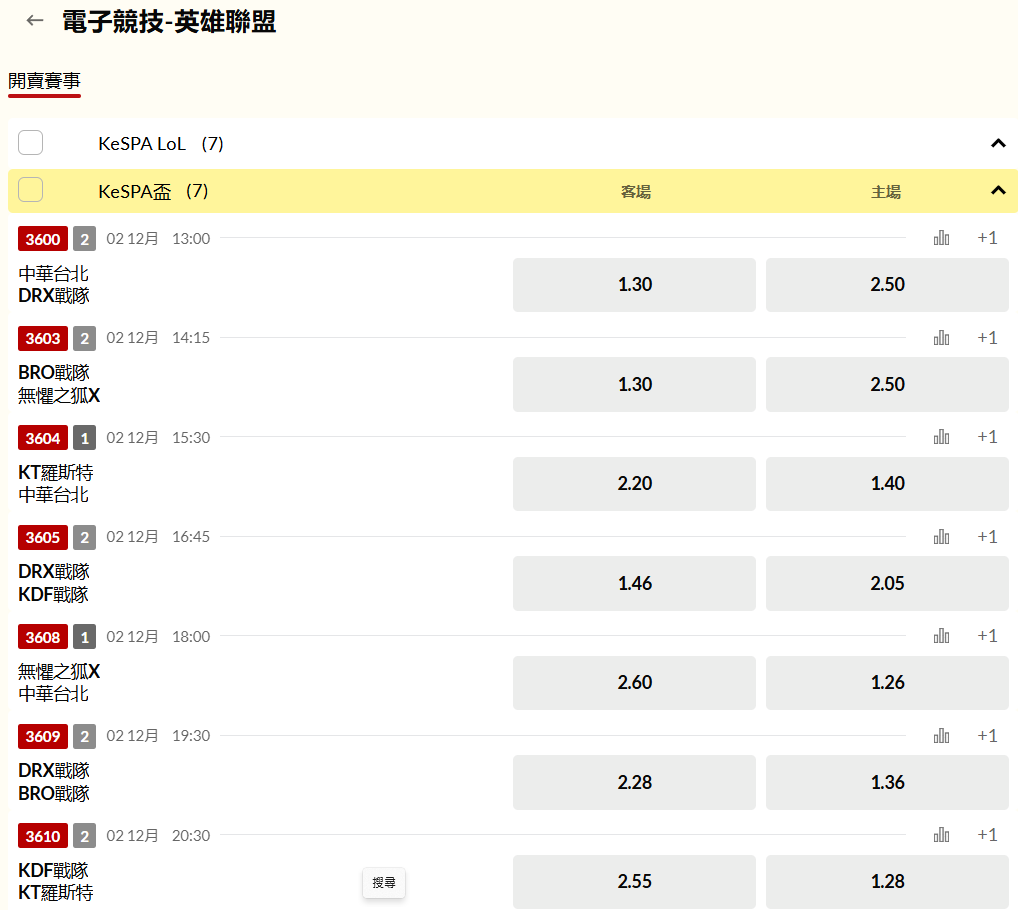Expand +1 more bets for match 3604
Viewport: 1018px width, 910px height.
[x=987, y=437]
